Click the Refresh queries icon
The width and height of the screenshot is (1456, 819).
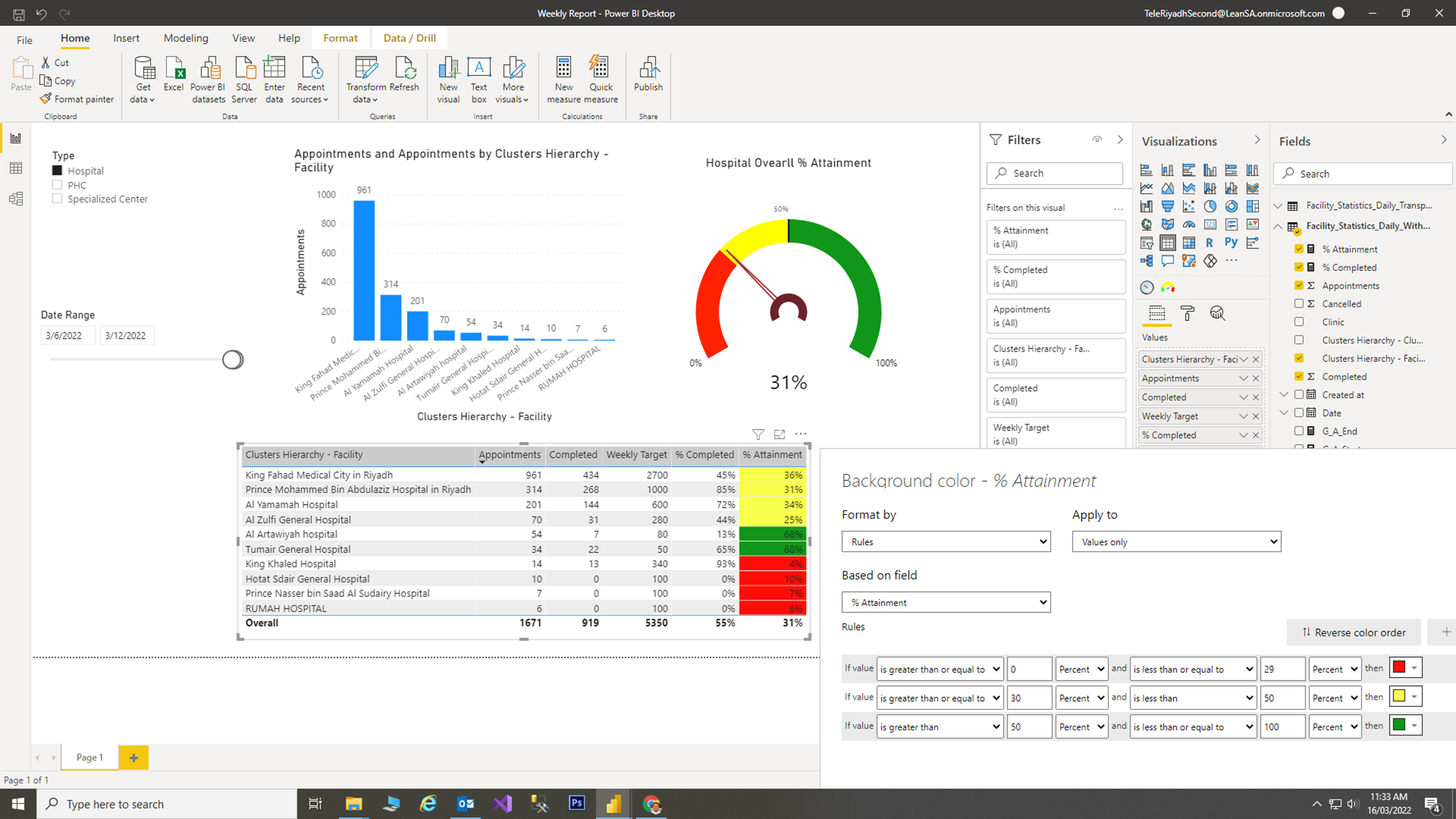404,74
